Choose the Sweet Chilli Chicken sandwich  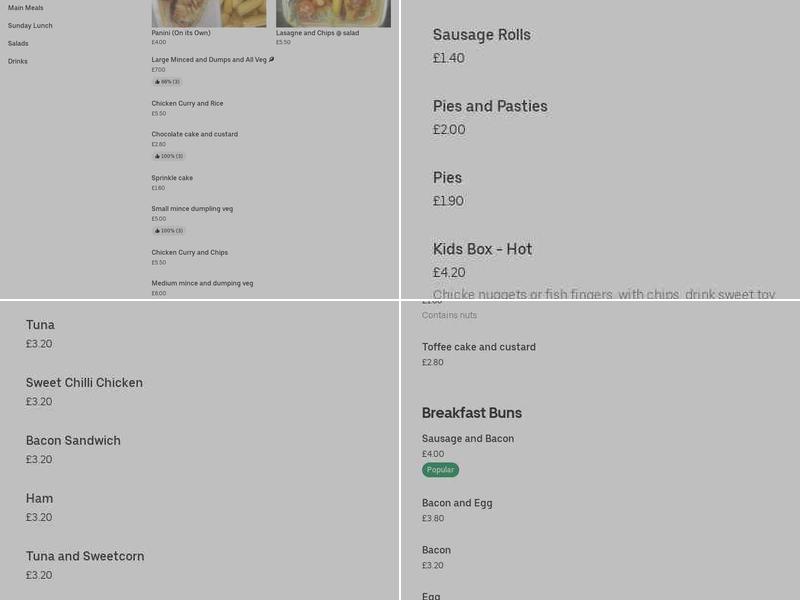[x=84, y=383]
